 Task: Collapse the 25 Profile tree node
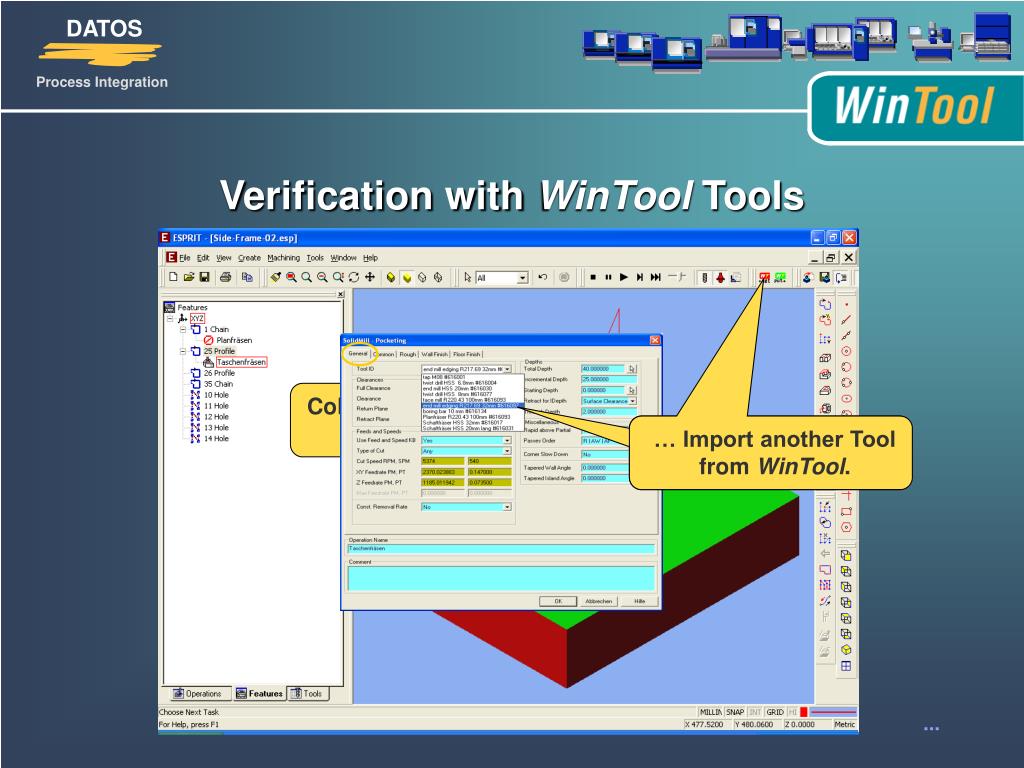(183, 351)
